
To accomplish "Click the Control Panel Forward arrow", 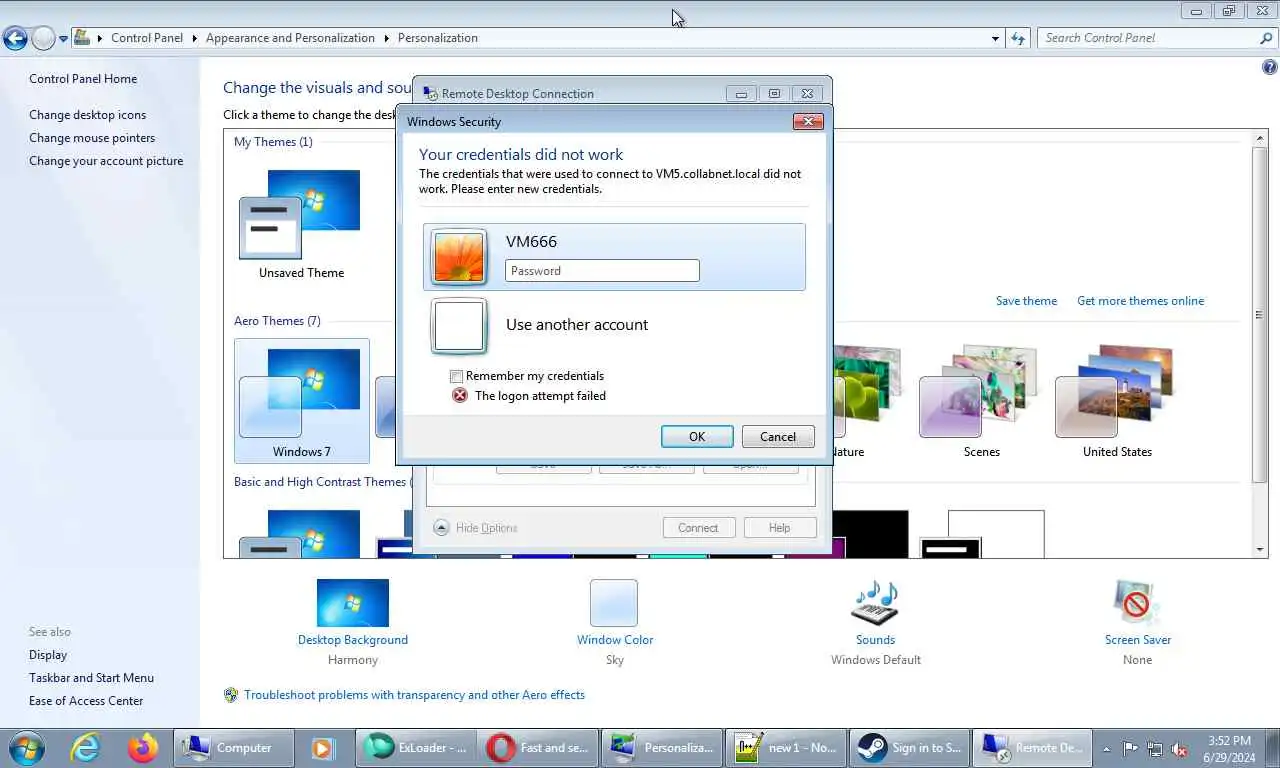I will [x=43, y=38].
